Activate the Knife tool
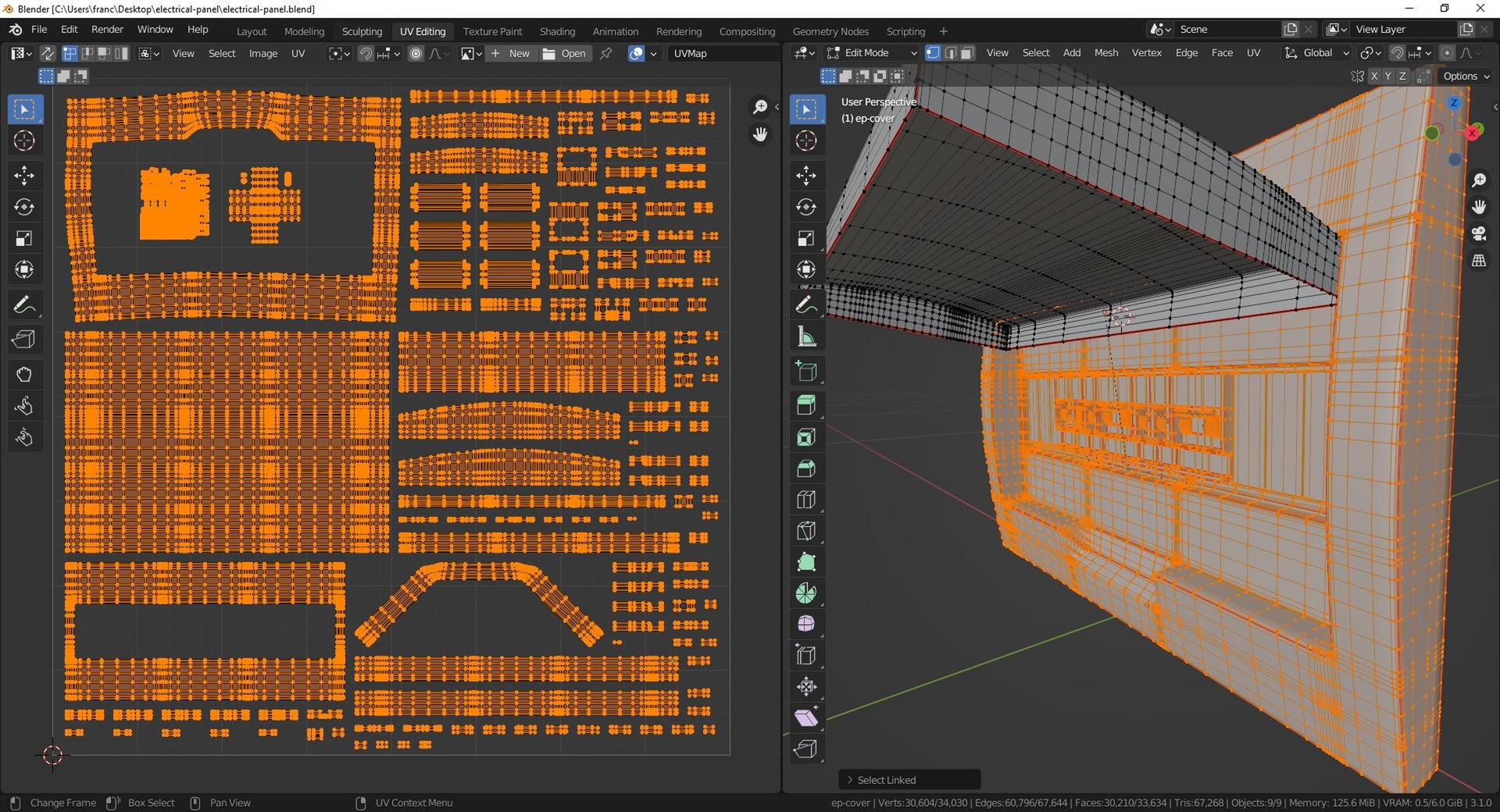 coord(806,531)
